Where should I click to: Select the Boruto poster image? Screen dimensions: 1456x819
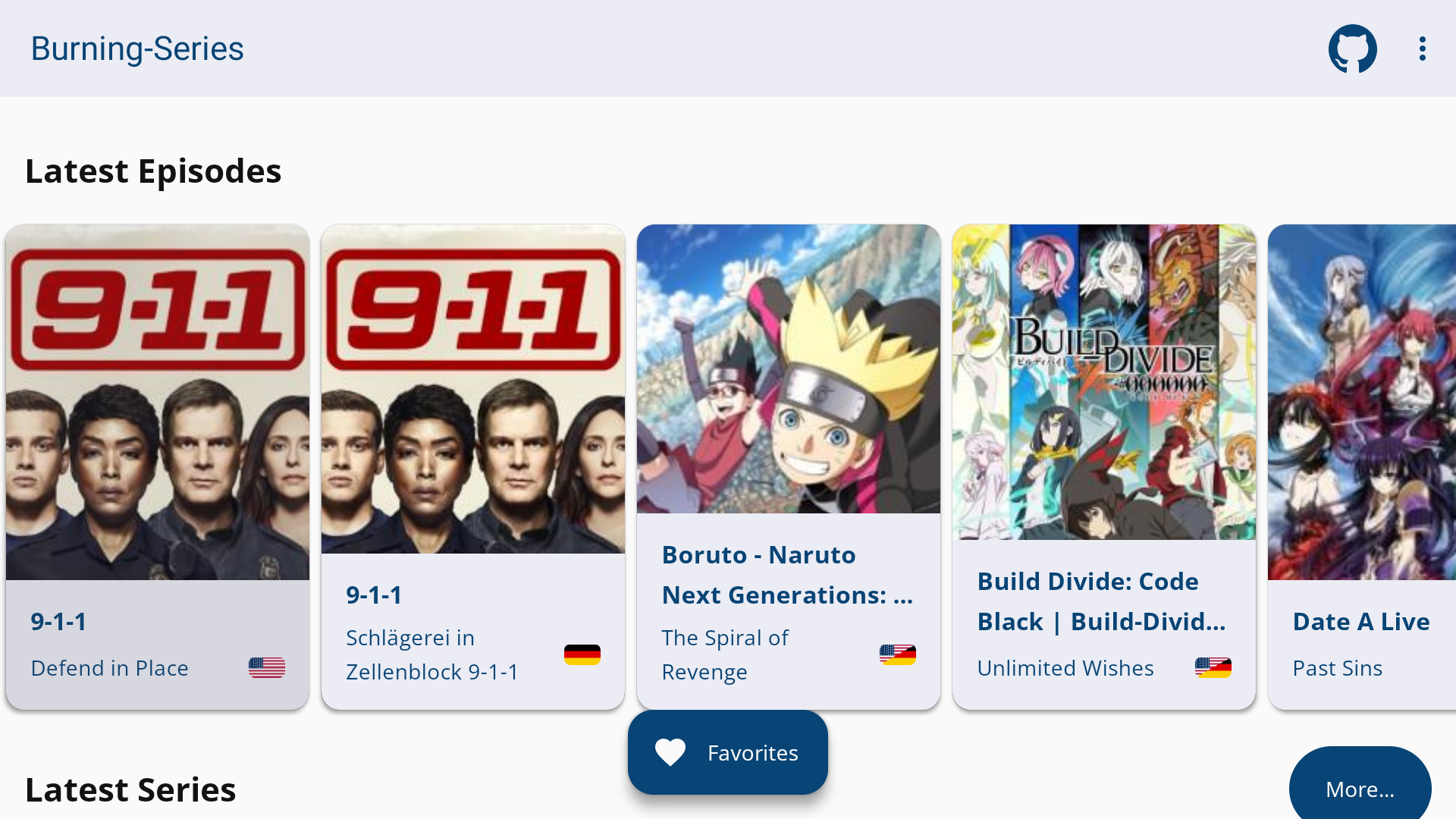point(789,369)
